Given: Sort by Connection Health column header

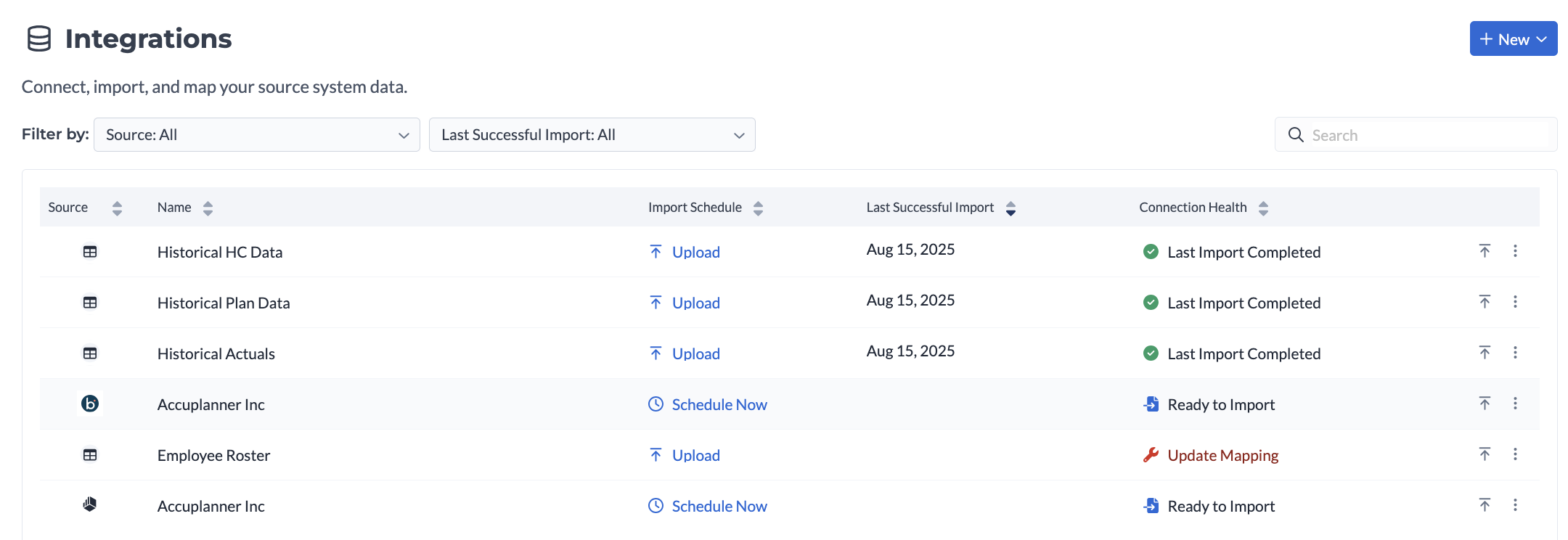Looking at the screenshot, I should (1263, 208).
